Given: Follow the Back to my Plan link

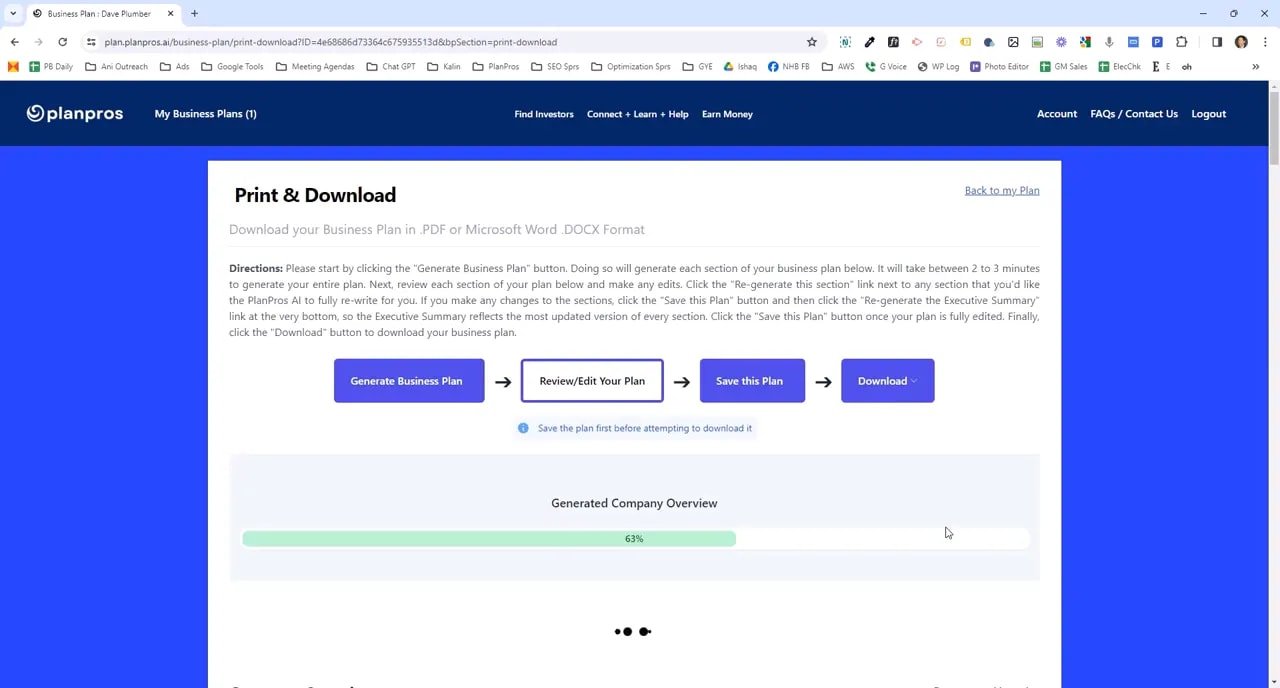Looking at the screenshot, I should coord(1001,190).
